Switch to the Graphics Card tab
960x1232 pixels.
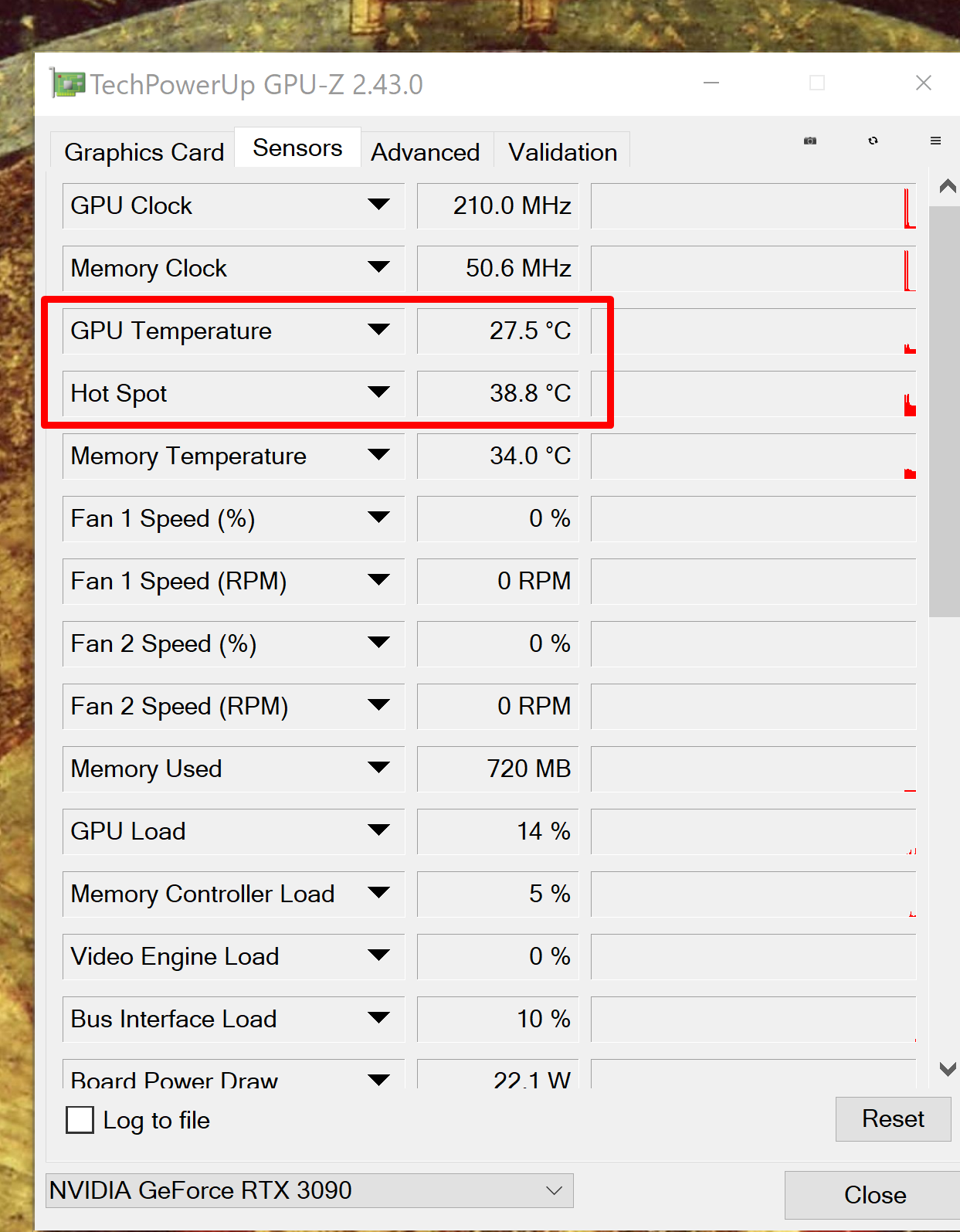144,152
